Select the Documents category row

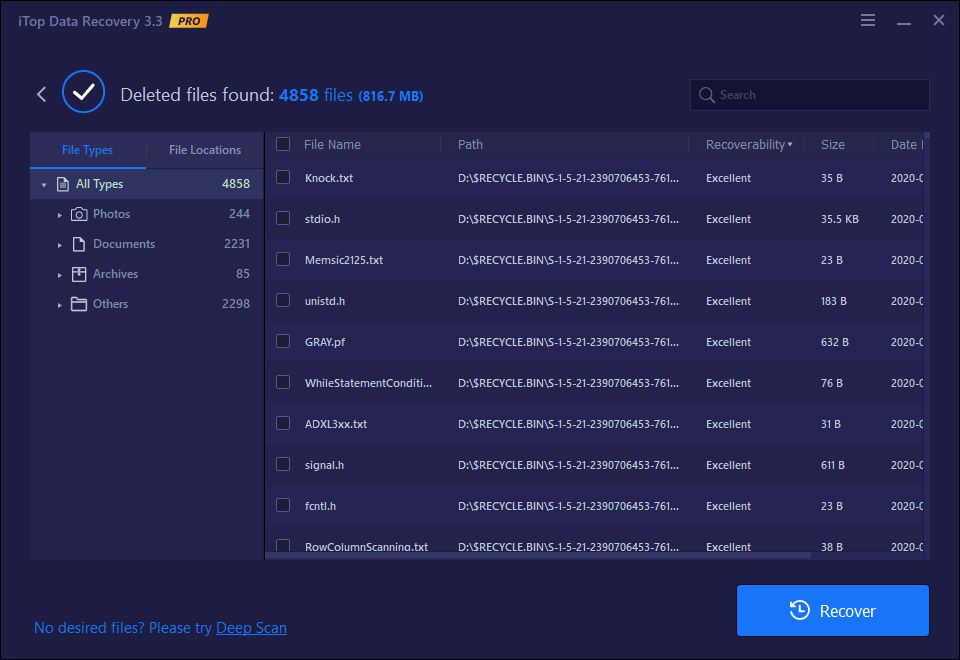pos(147,244)
